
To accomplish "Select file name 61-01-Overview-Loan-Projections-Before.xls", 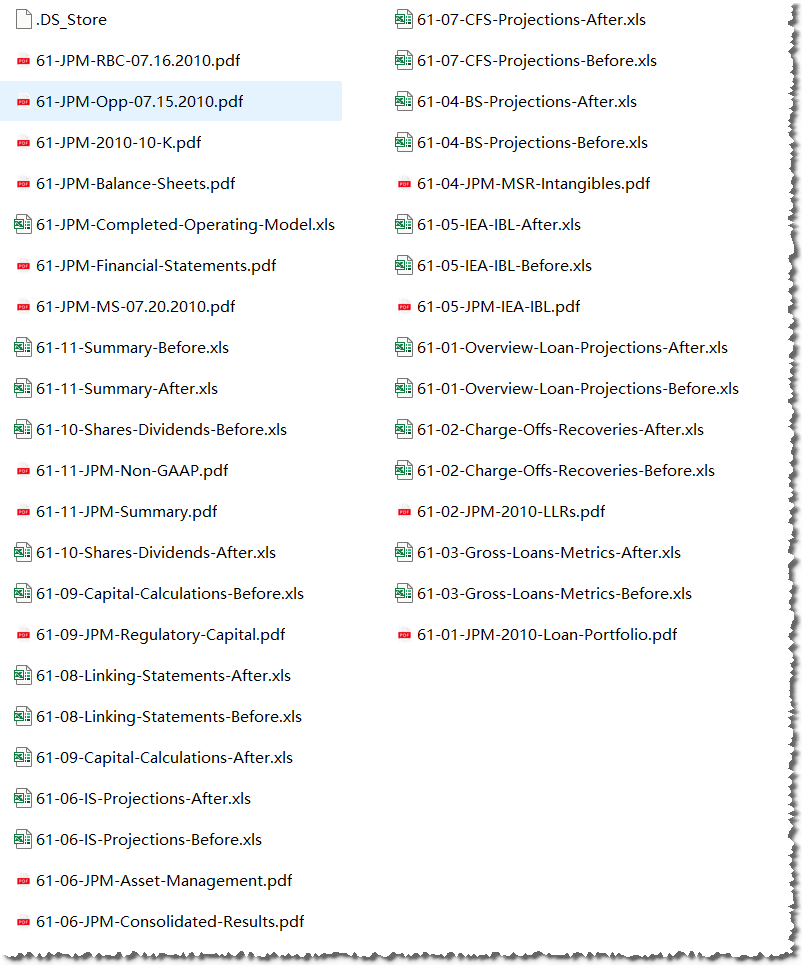I will pos(578,389).
